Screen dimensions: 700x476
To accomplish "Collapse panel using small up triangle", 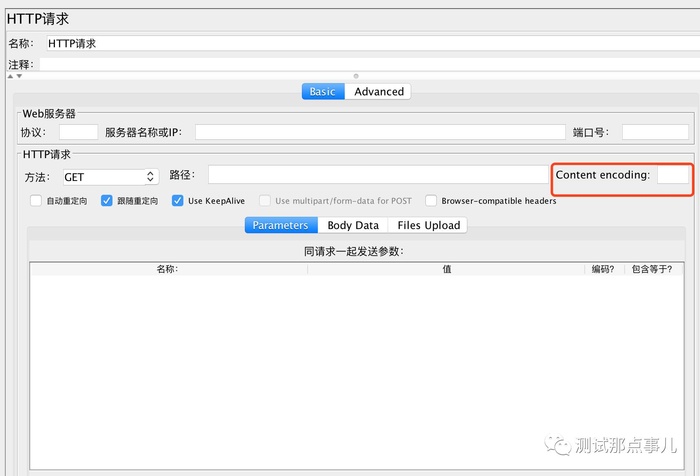I will pyautogui.click(x=10, y=76).
